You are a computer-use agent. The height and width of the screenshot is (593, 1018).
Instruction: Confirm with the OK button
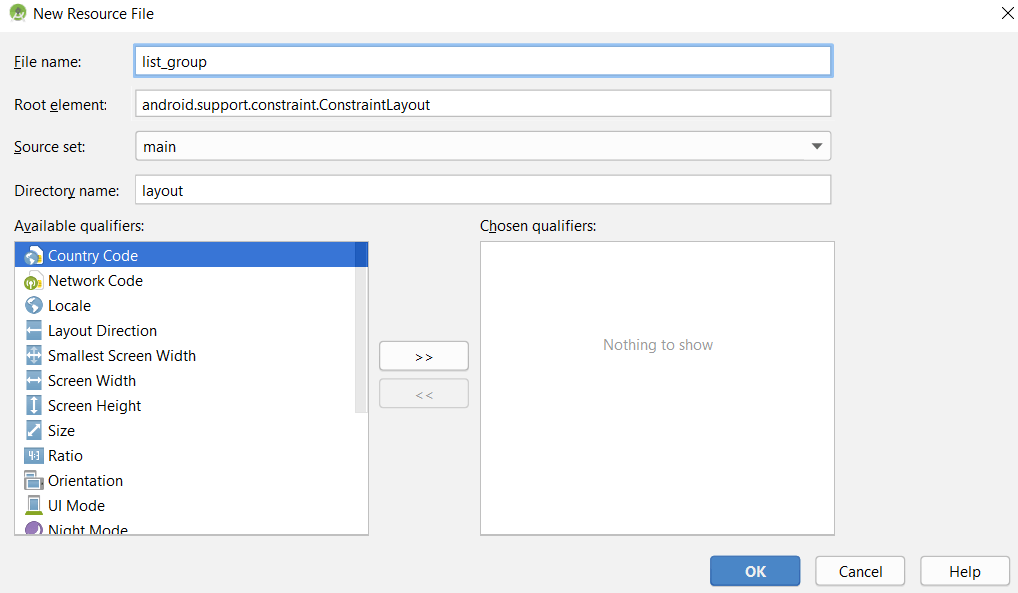(754, 571)
